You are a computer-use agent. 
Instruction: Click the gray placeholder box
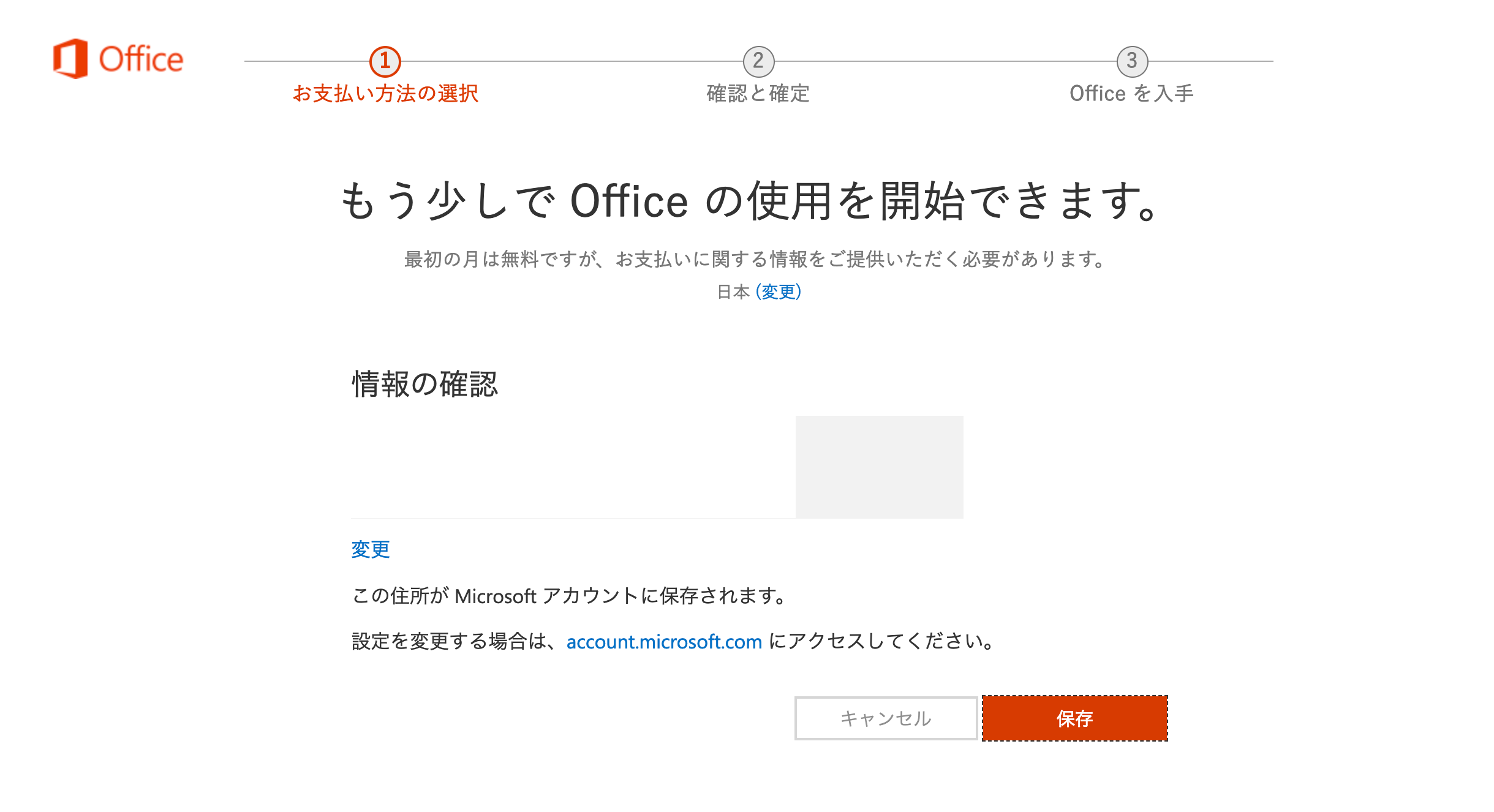pyautogui.click(x=879, y=467)
